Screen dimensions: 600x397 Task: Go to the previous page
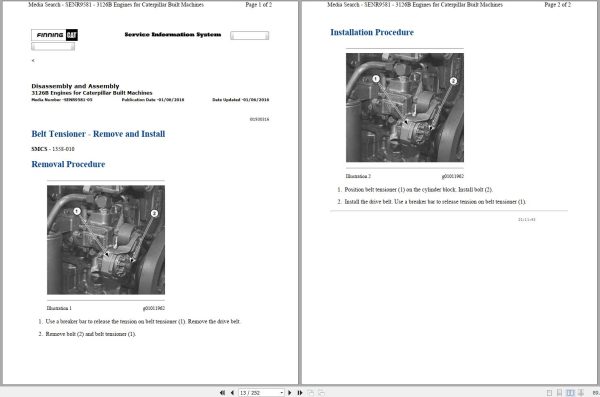coord(232,392)
